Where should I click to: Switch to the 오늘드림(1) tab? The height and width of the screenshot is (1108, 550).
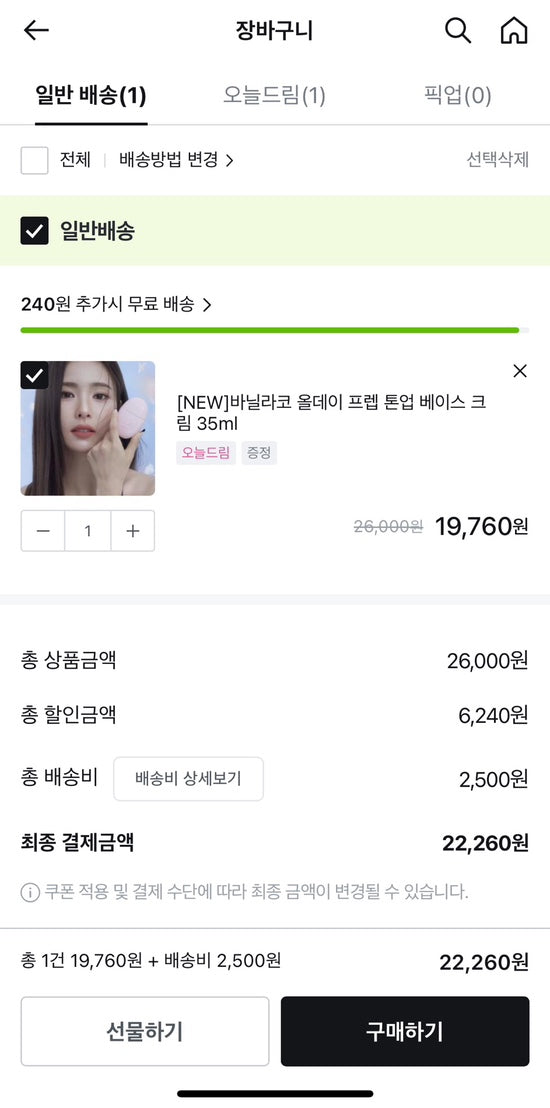(274, 95)
